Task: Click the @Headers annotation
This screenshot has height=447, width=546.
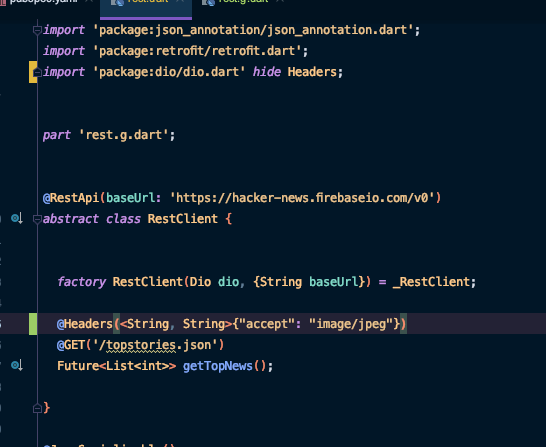Action: point(85,324)
